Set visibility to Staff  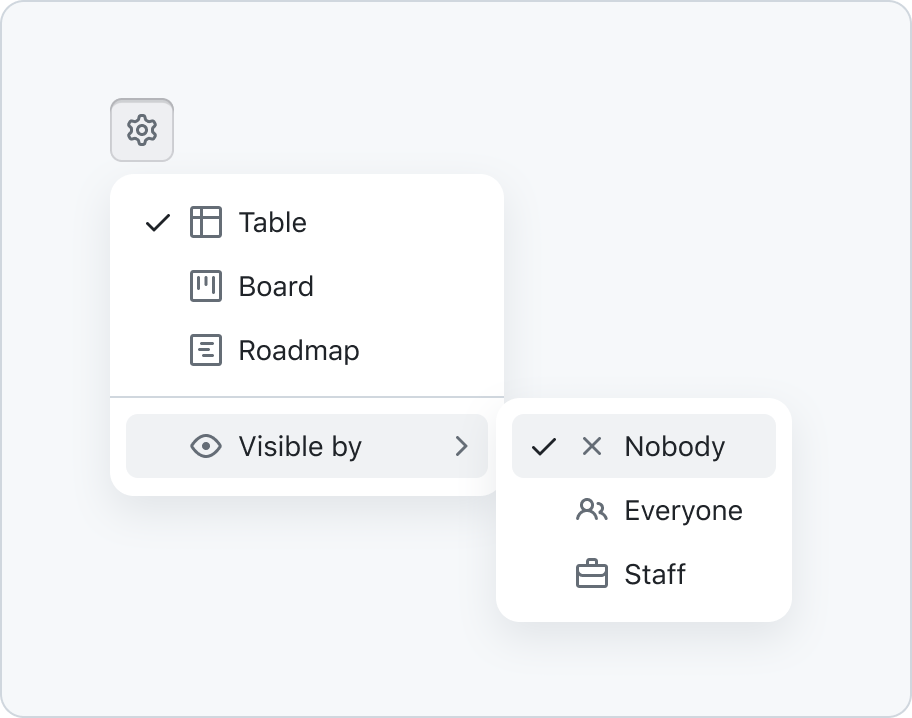(x=644, y=574)
